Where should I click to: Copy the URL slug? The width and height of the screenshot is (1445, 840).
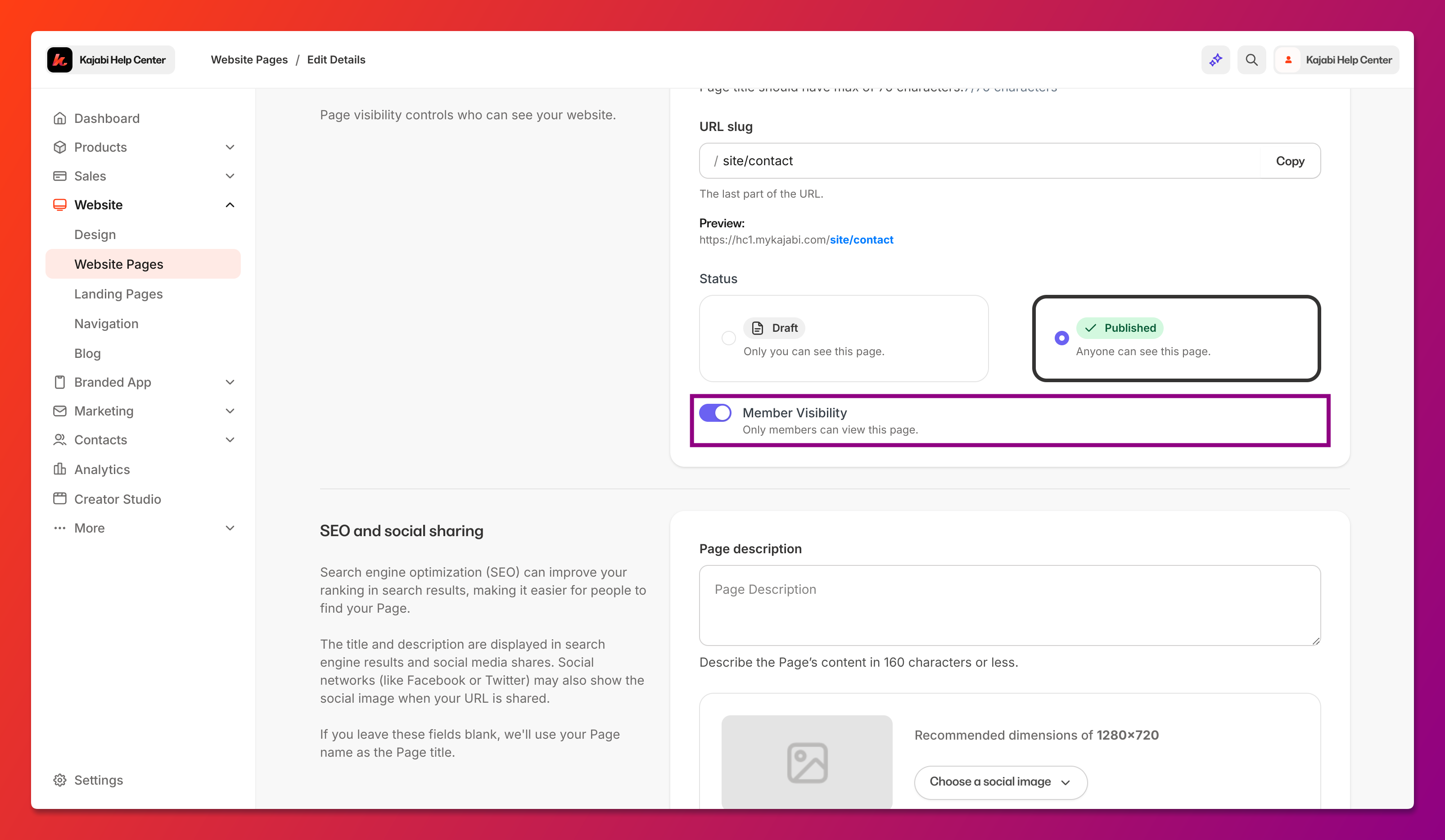tap(1290, 161)
